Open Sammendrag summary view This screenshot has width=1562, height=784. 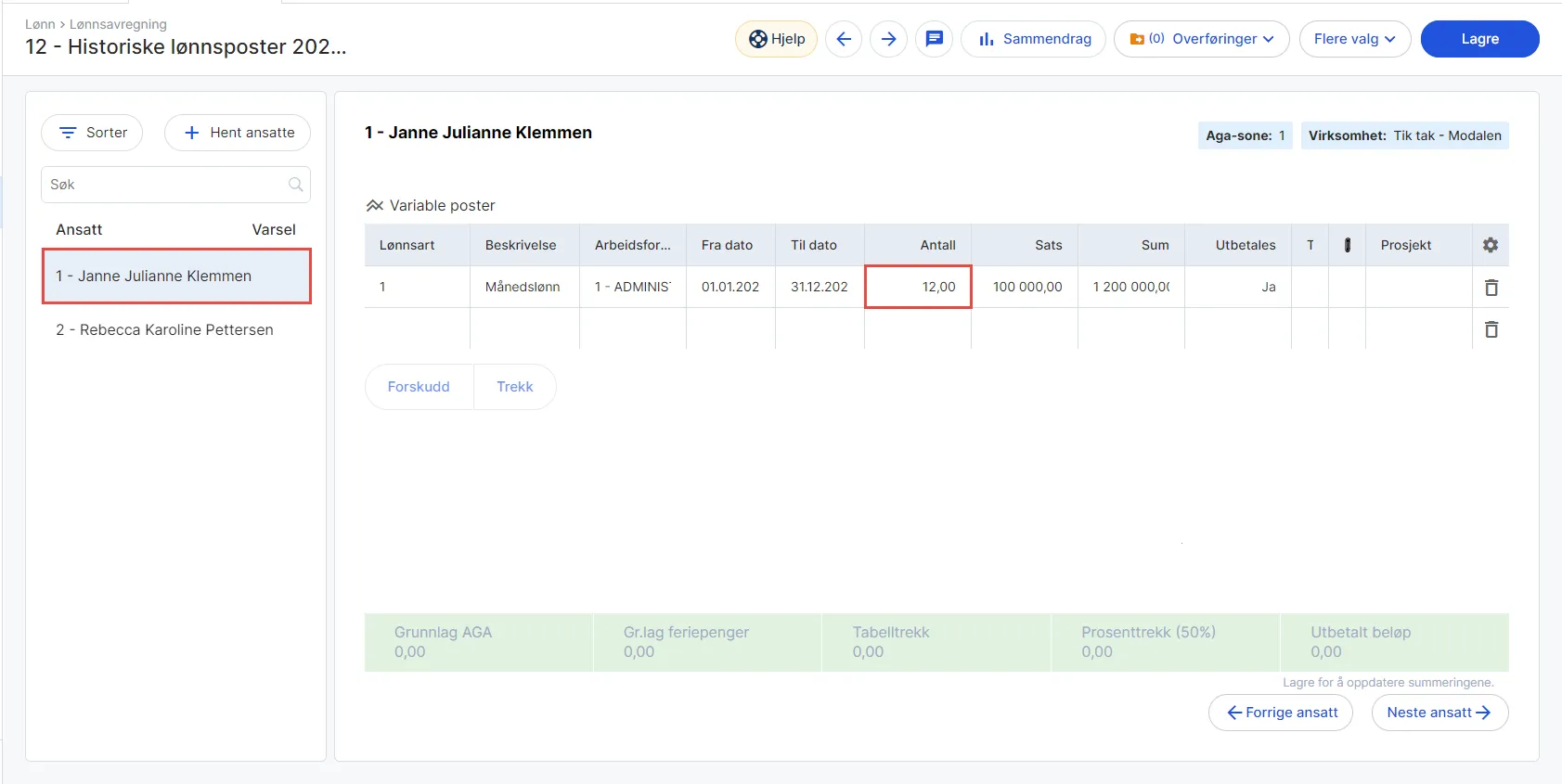pos(1033,39)
